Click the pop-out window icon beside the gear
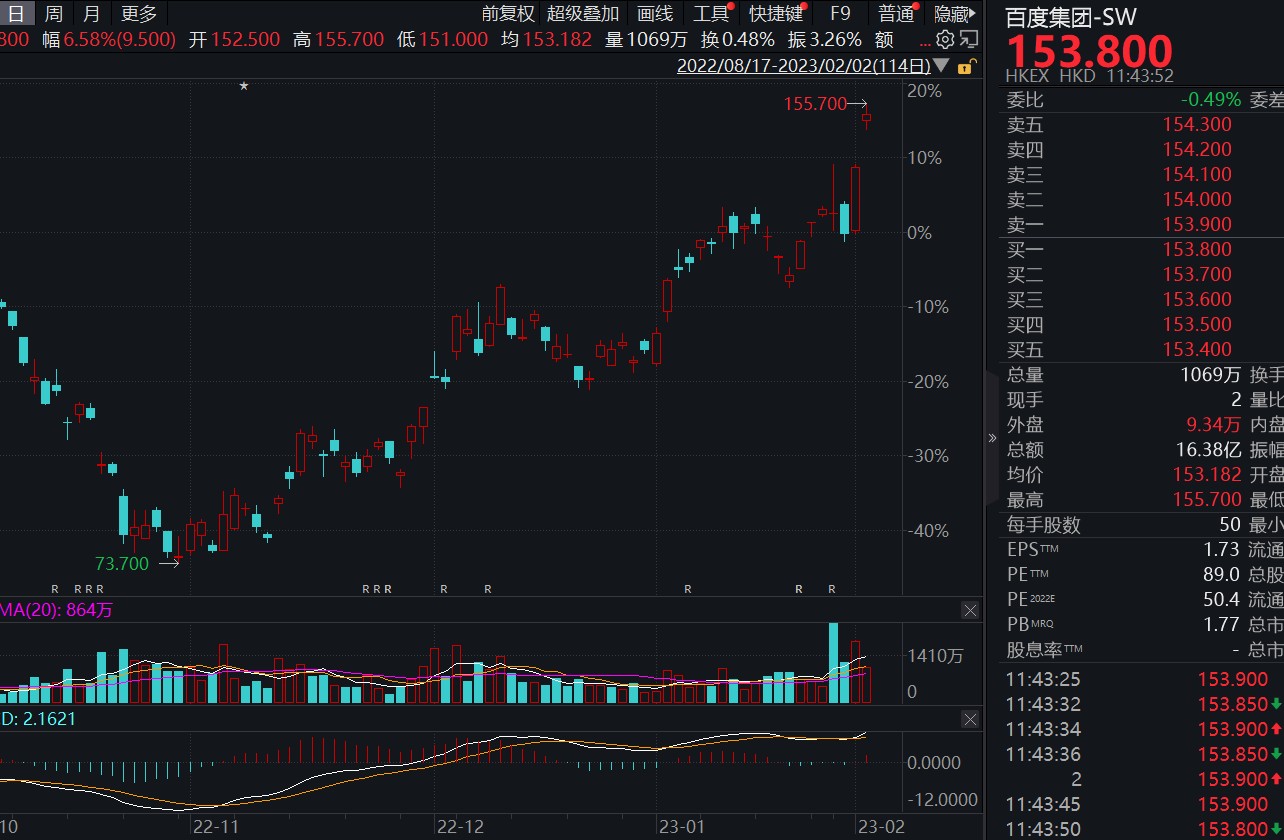The image size is (1284, 840). [x=968, y=40]
